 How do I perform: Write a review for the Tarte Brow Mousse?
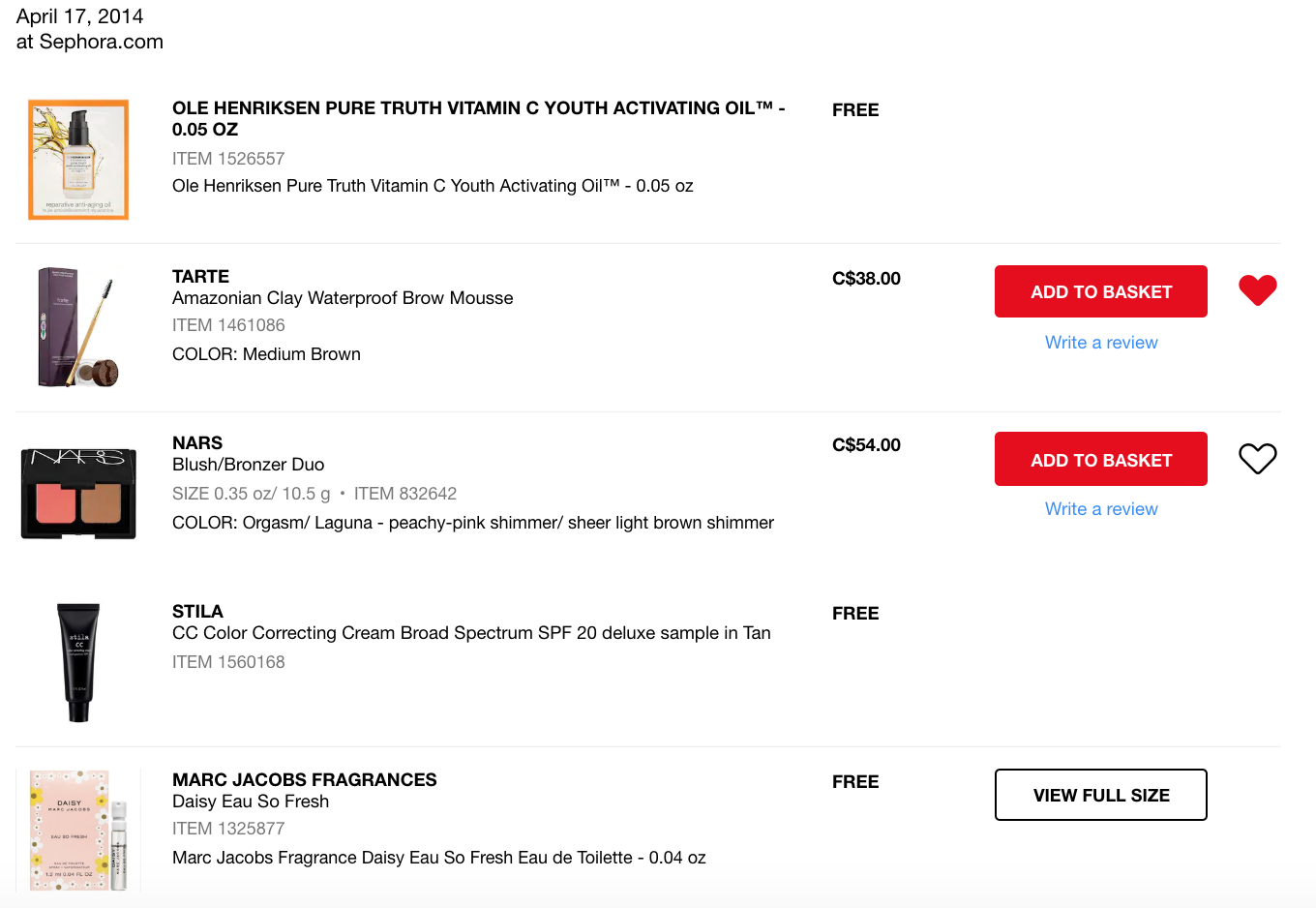coord(1100,342)
